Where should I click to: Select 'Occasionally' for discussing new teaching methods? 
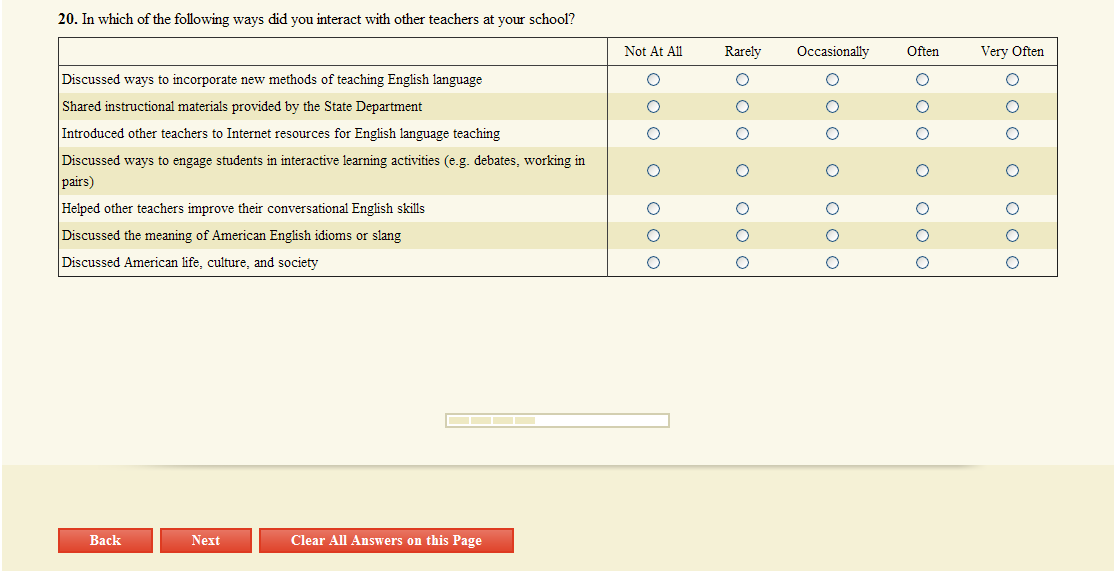pos(832,79)
